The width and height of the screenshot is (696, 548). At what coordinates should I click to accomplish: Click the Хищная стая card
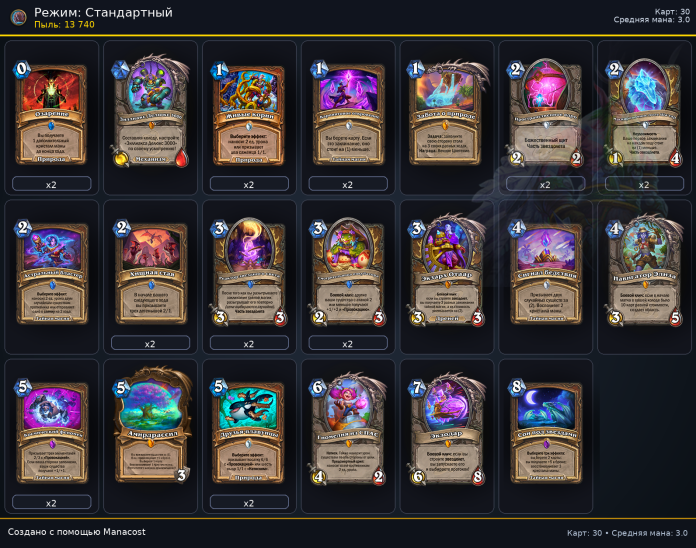click(150, 272)
